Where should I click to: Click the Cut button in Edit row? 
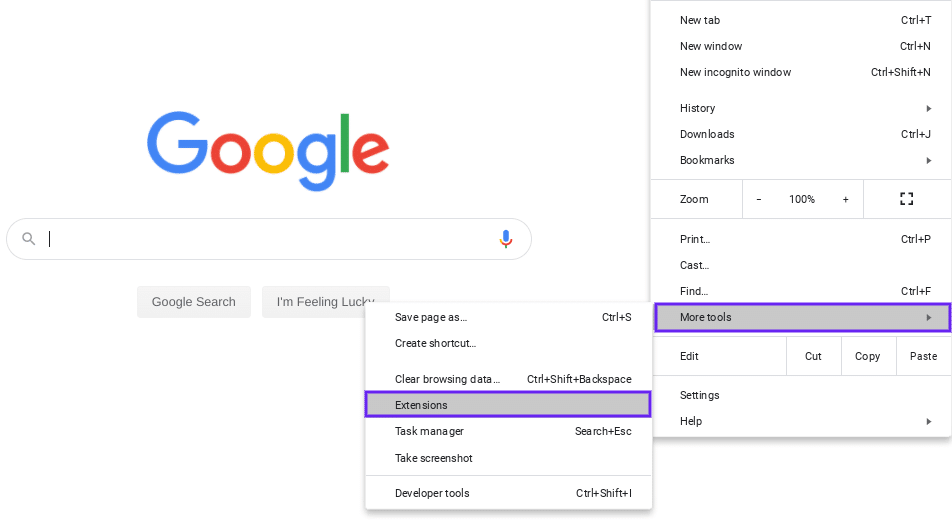pos(813,356)
